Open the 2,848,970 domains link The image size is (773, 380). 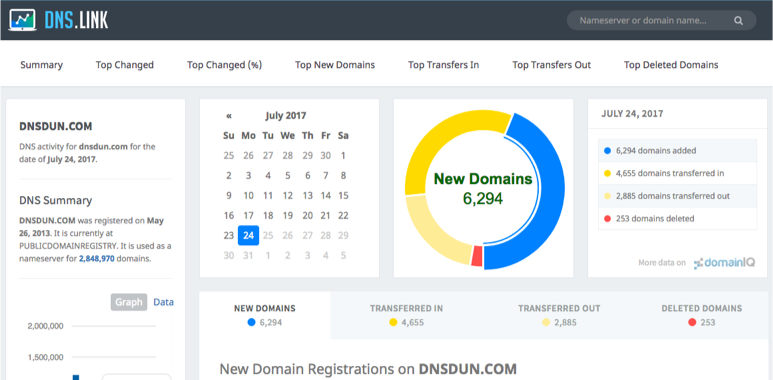pos(97,258)
